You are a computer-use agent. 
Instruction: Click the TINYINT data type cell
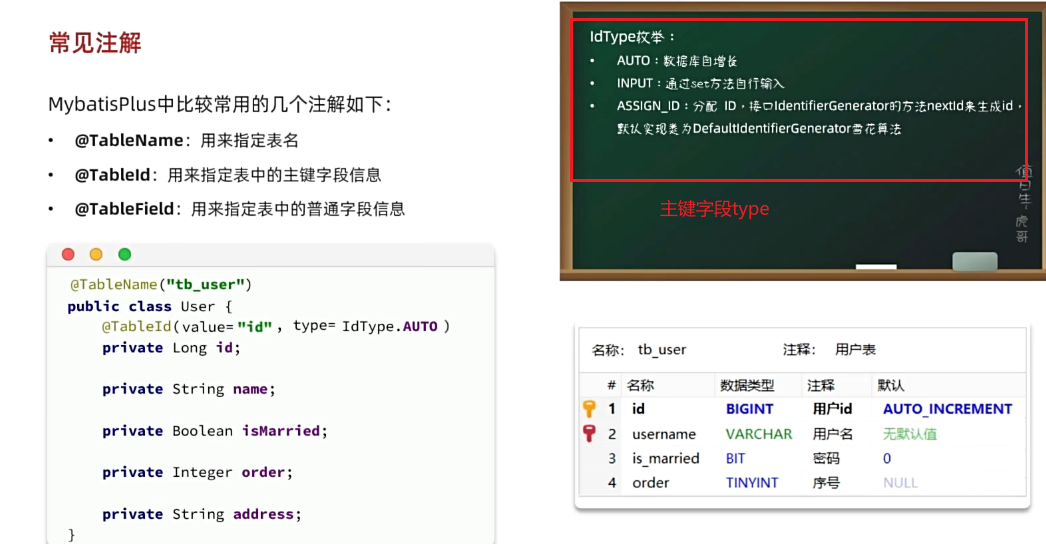click(752, 483)
